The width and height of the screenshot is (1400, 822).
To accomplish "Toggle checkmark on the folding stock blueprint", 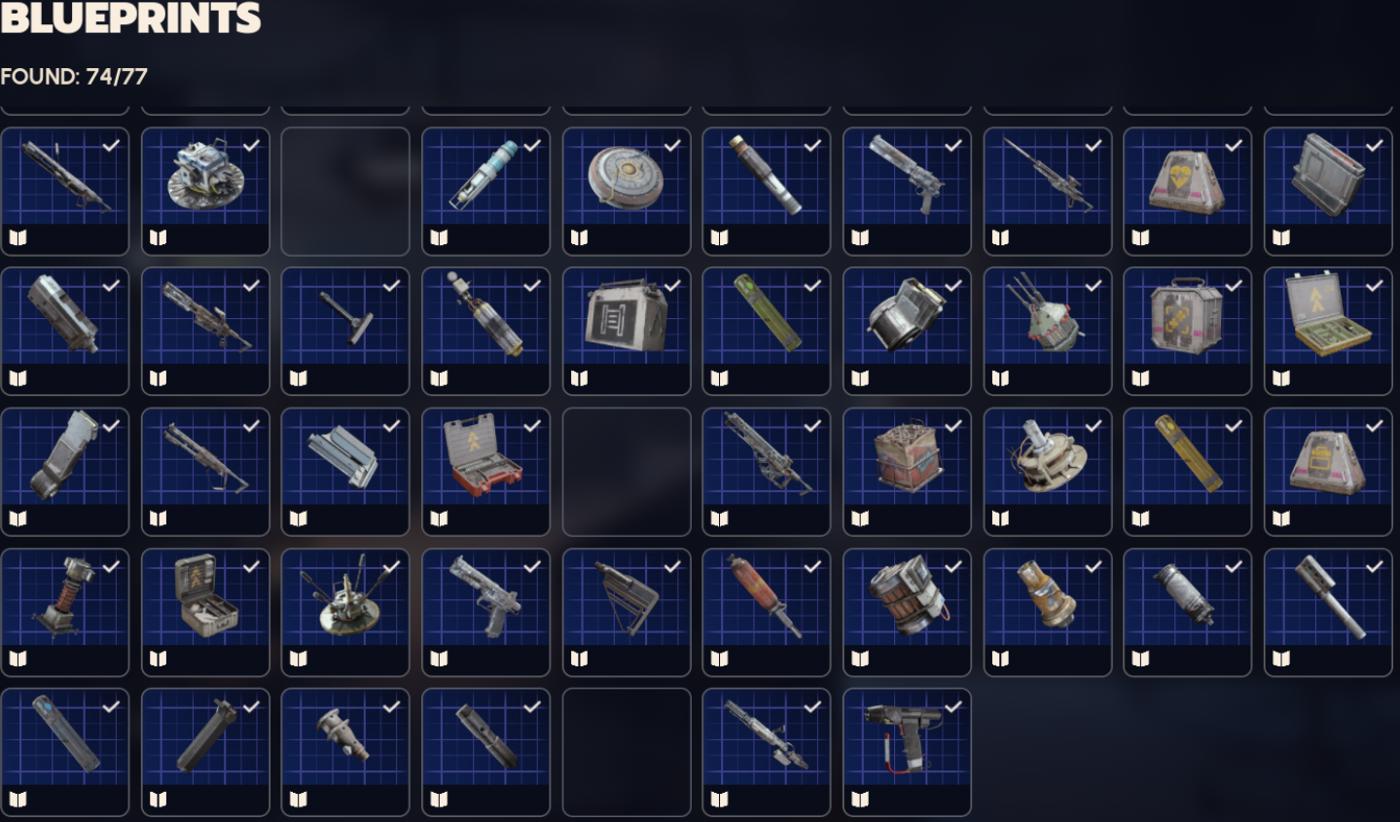I will tap(672, 566).
